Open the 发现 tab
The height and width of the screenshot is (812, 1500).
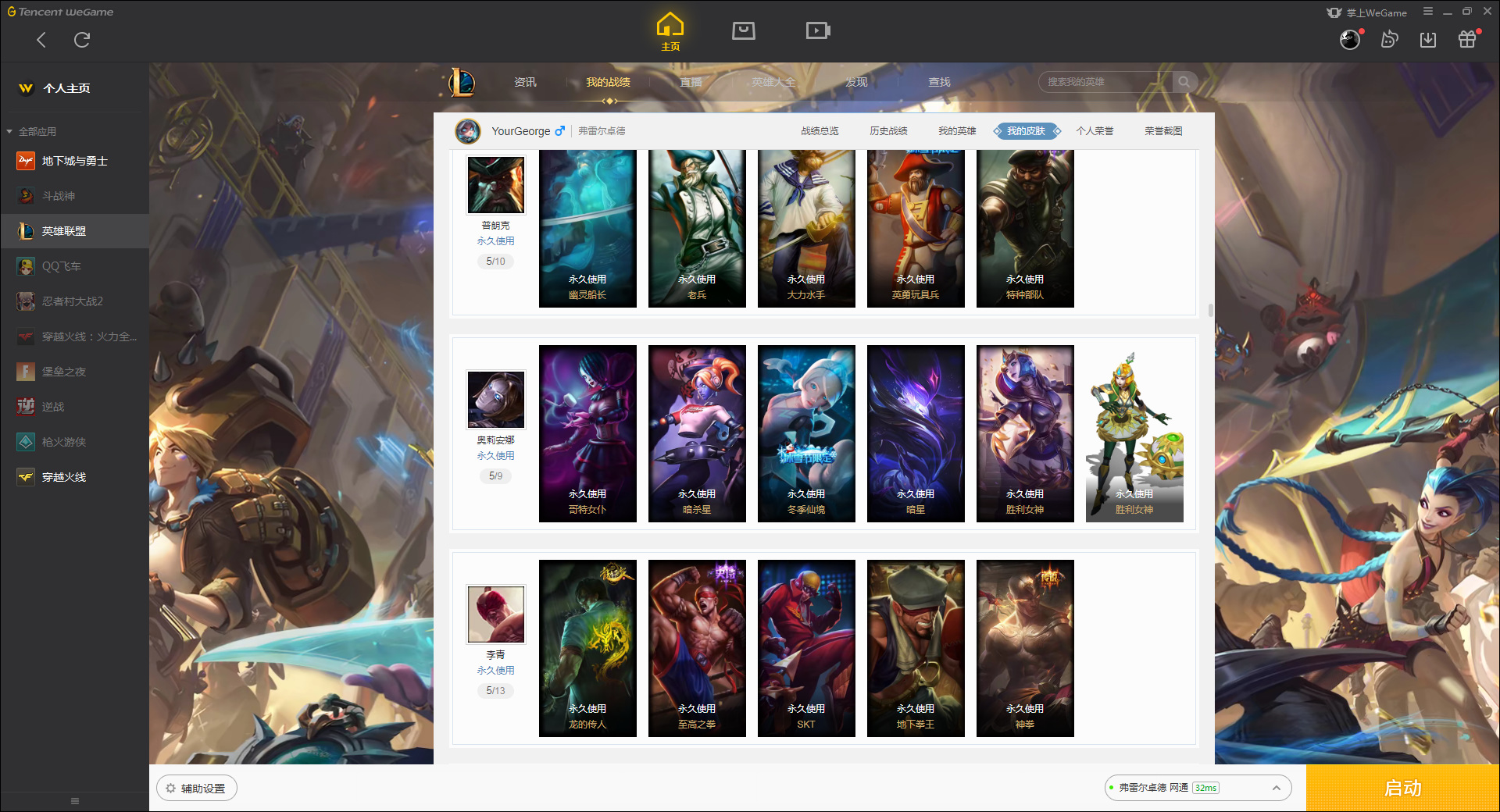click(856, 82)
